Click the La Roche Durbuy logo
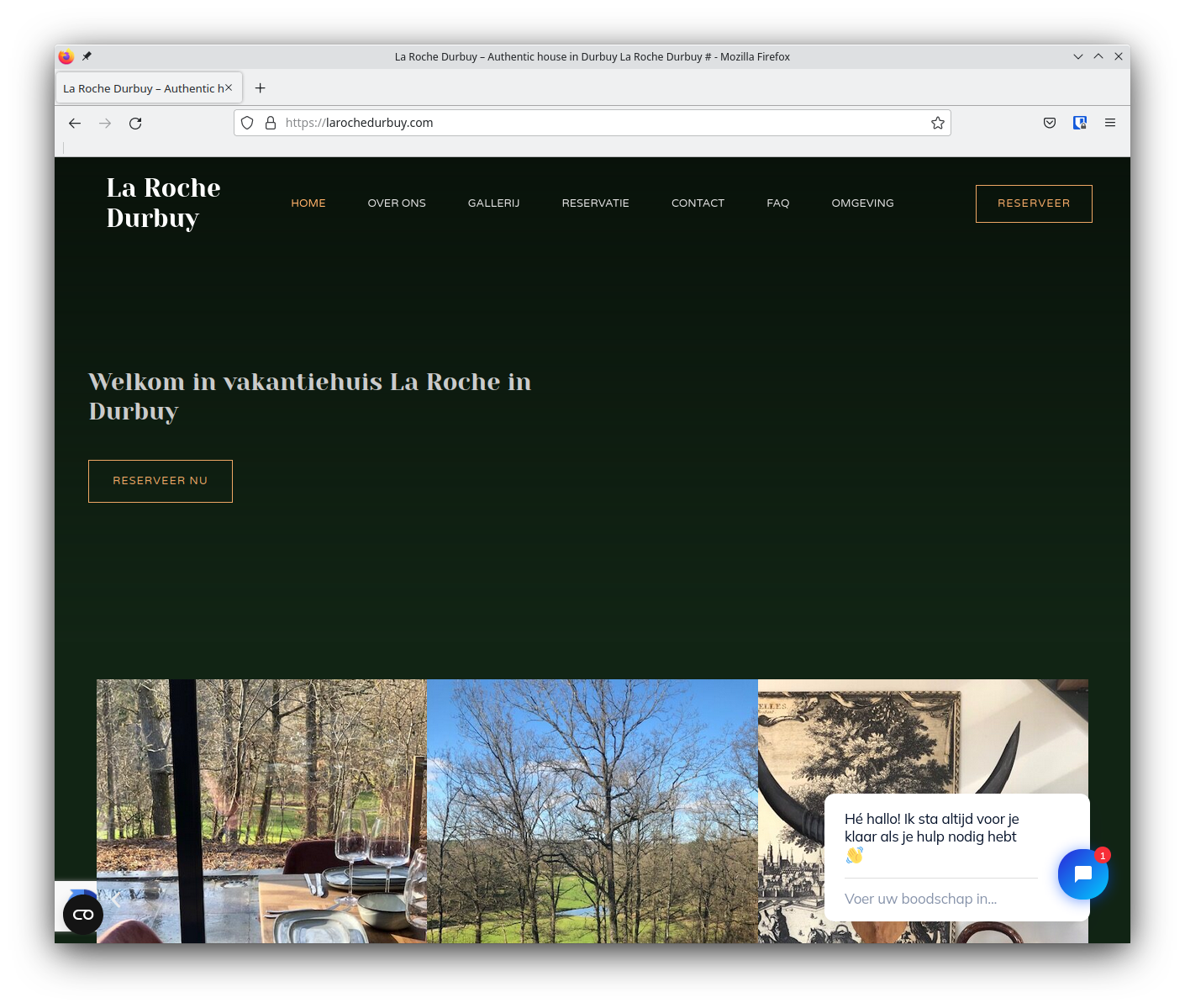 coord(164,203)
